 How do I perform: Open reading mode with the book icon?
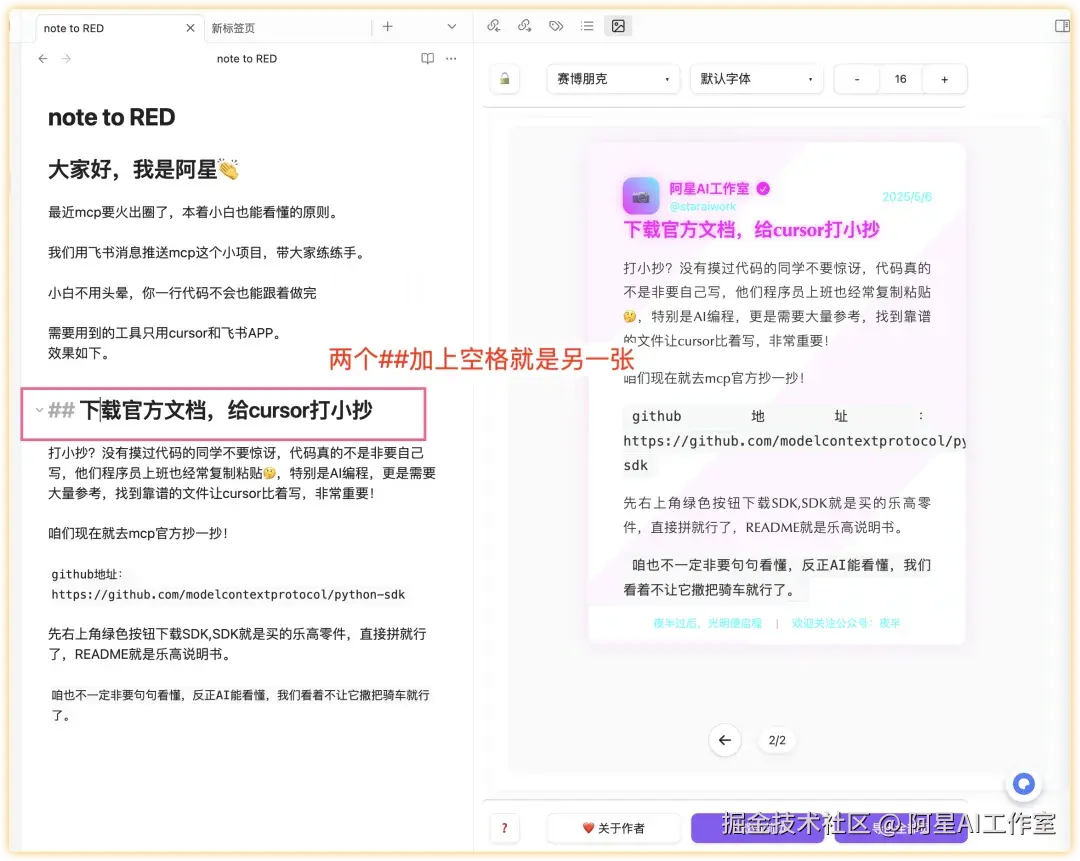427,59
